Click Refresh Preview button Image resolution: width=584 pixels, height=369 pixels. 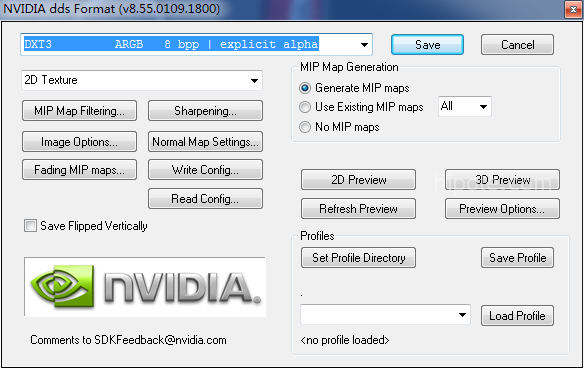[358, 209]
